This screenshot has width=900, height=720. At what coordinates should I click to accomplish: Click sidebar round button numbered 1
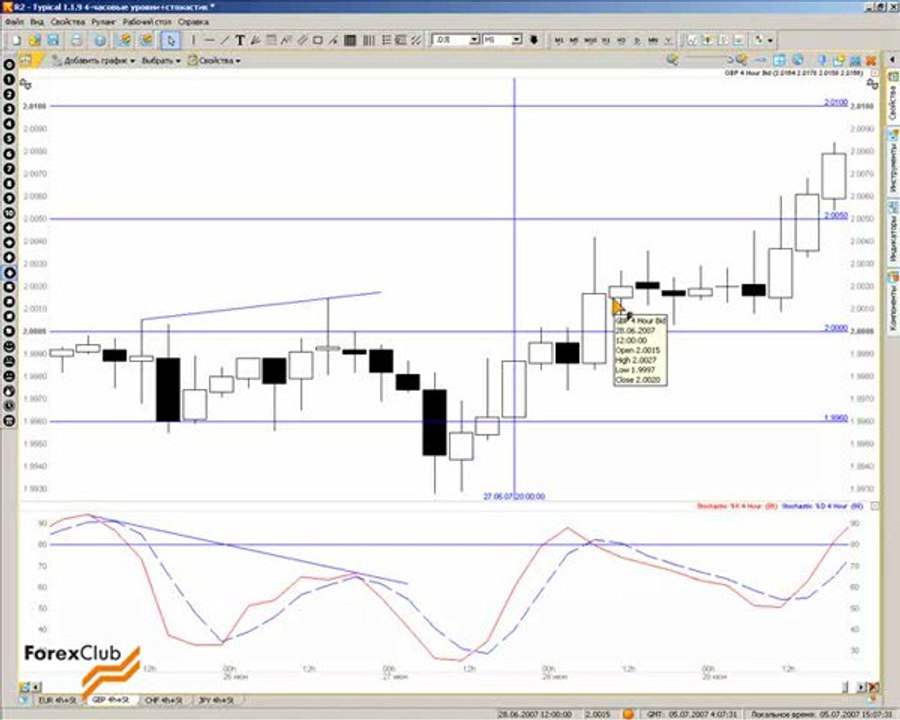9,79
